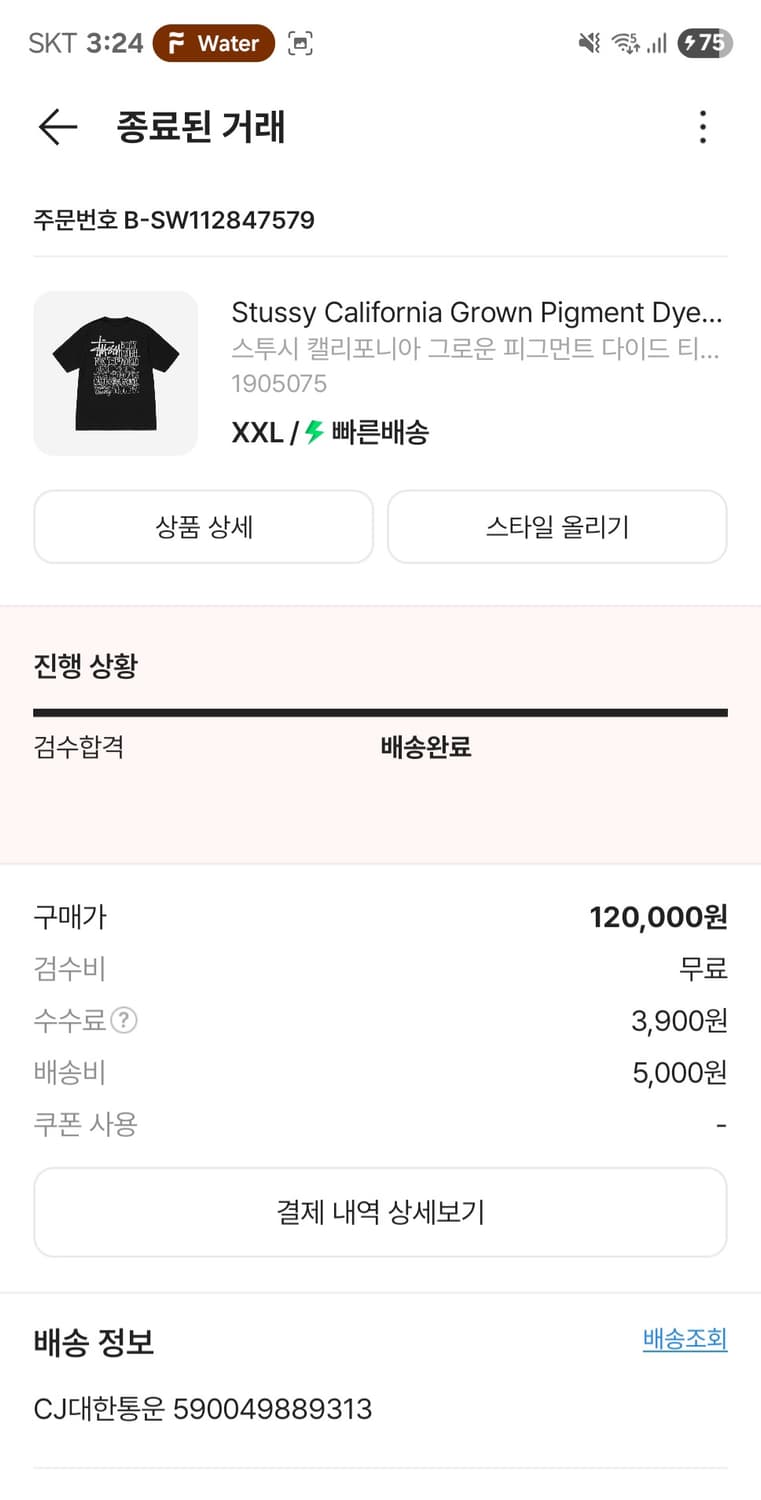Screen dimensions: 761x1500
Task: Tap the black progress bar under 진행 상황
Action: tap(380, 713)
